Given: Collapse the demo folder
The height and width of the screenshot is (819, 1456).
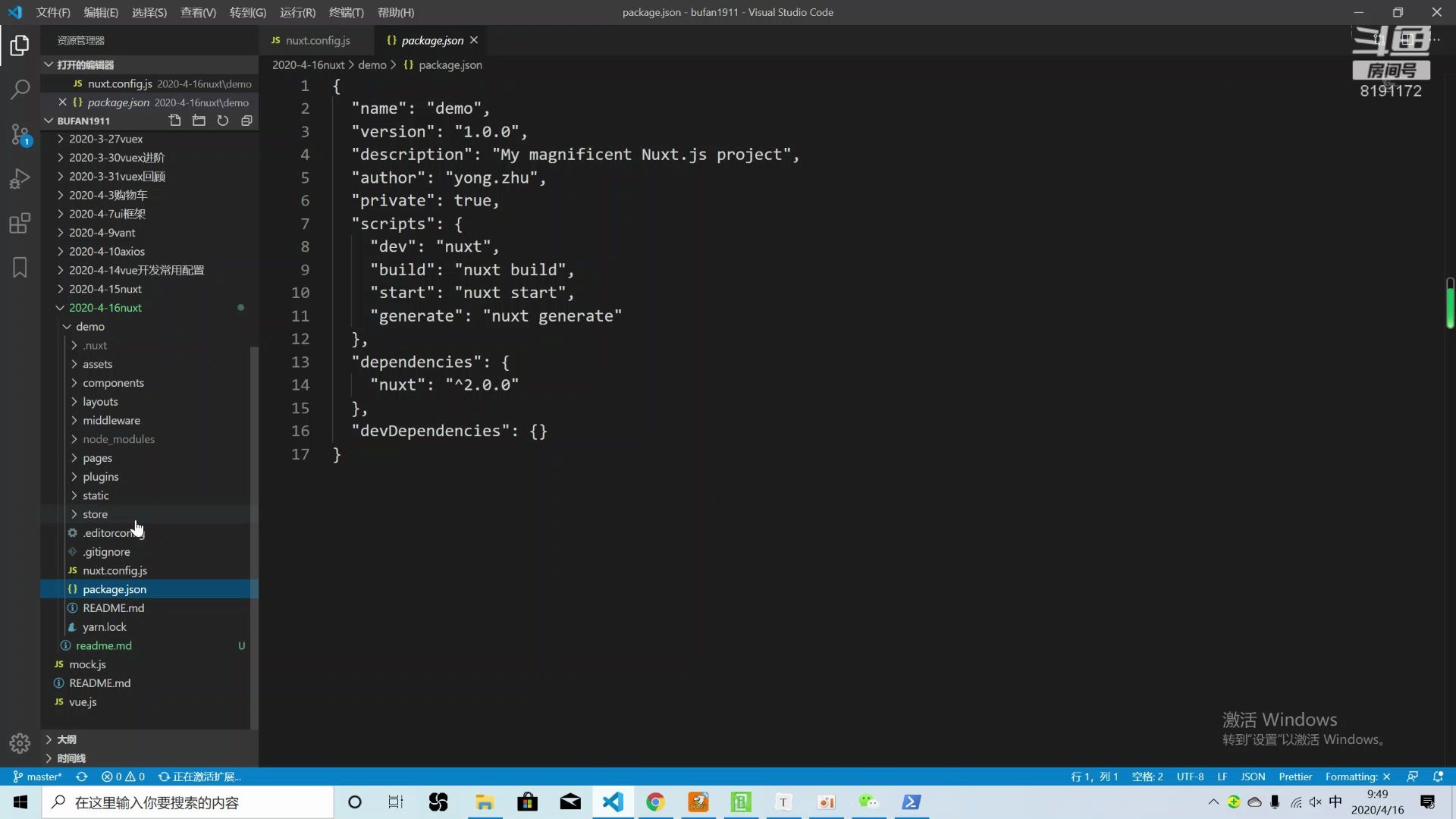Looking at the screenshot, I should pyautogui.click(x=149, y=327).
